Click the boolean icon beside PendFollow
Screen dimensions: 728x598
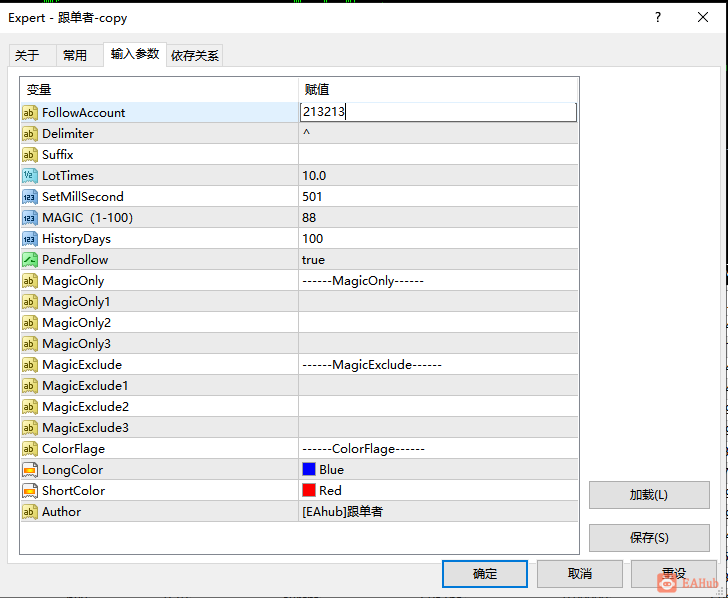tap(30, 260)
